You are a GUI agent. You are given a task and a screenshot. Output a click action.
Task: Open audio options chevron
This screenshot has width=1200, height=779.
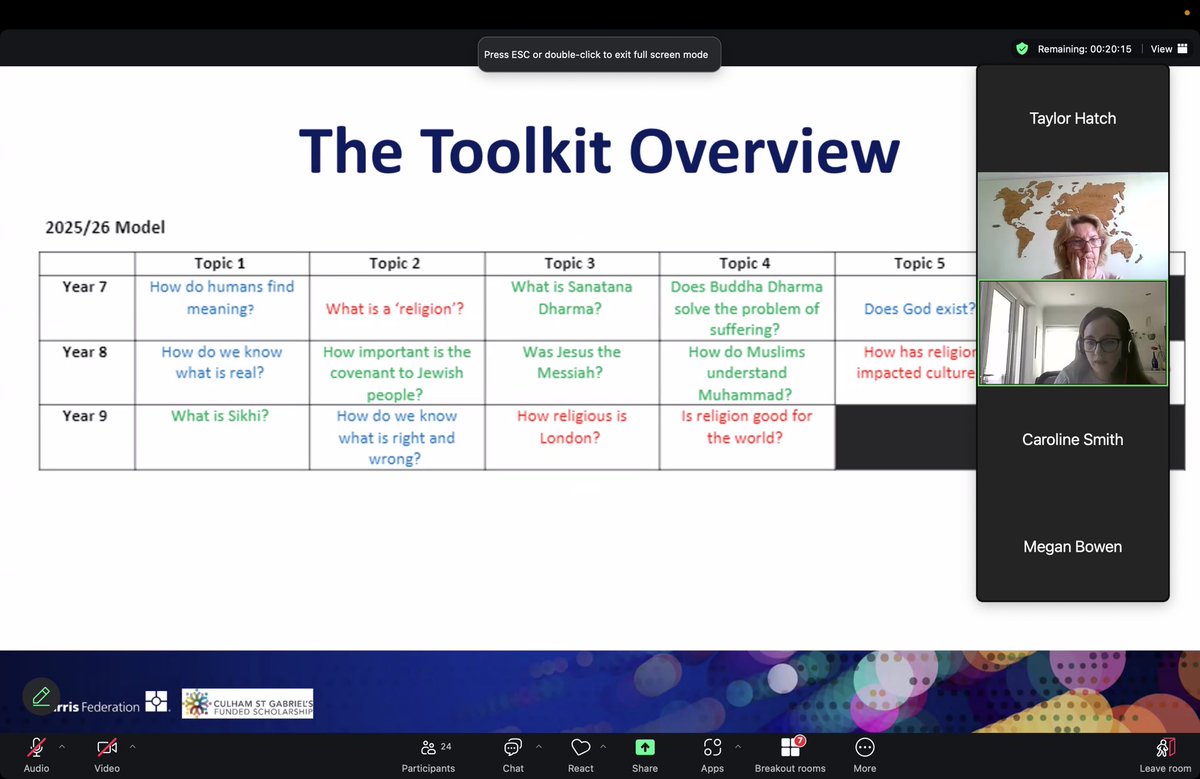62,746
